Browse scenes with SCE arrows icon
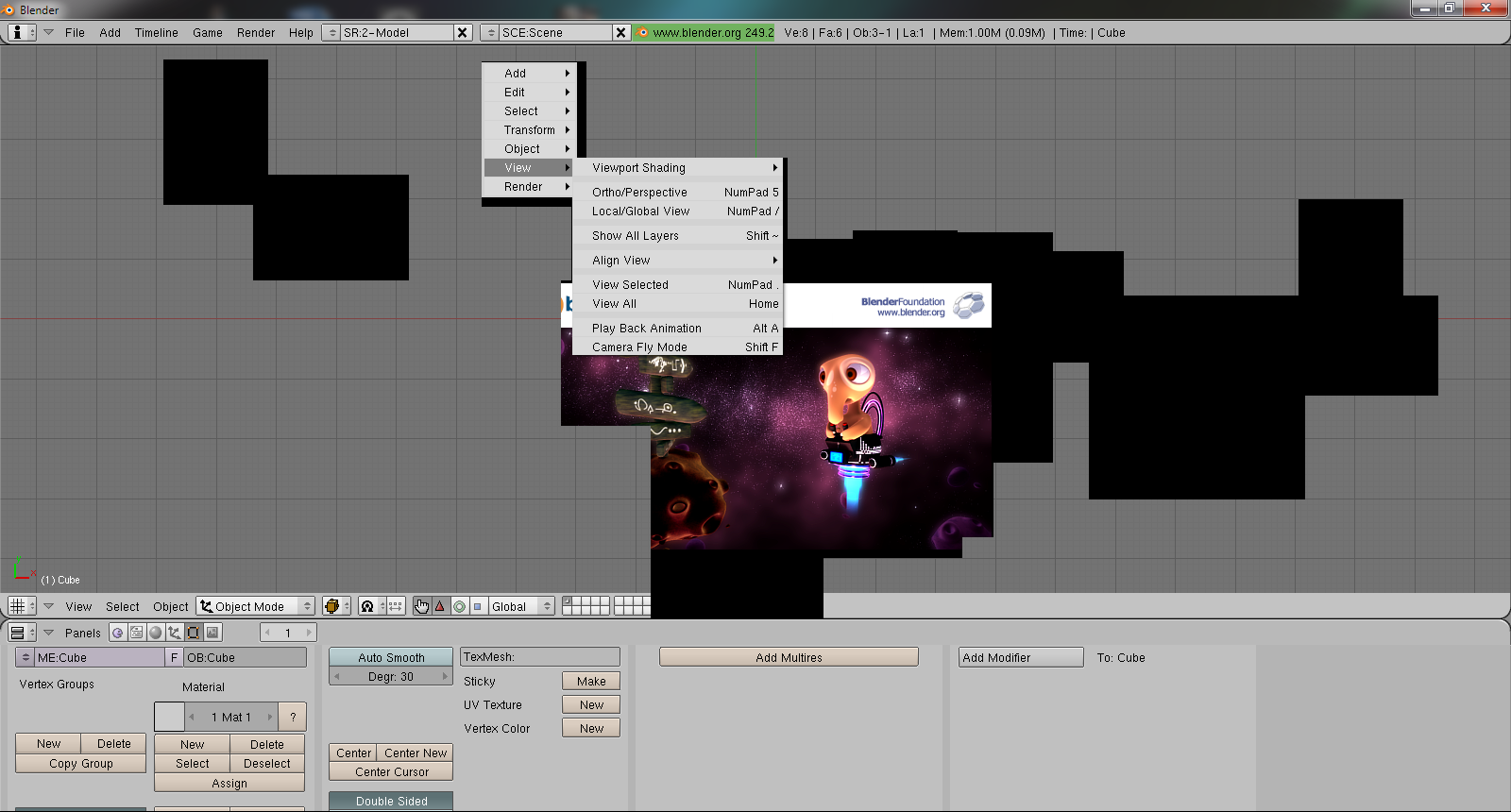This screenshot has width=1511, height=812. pos(490,32)
